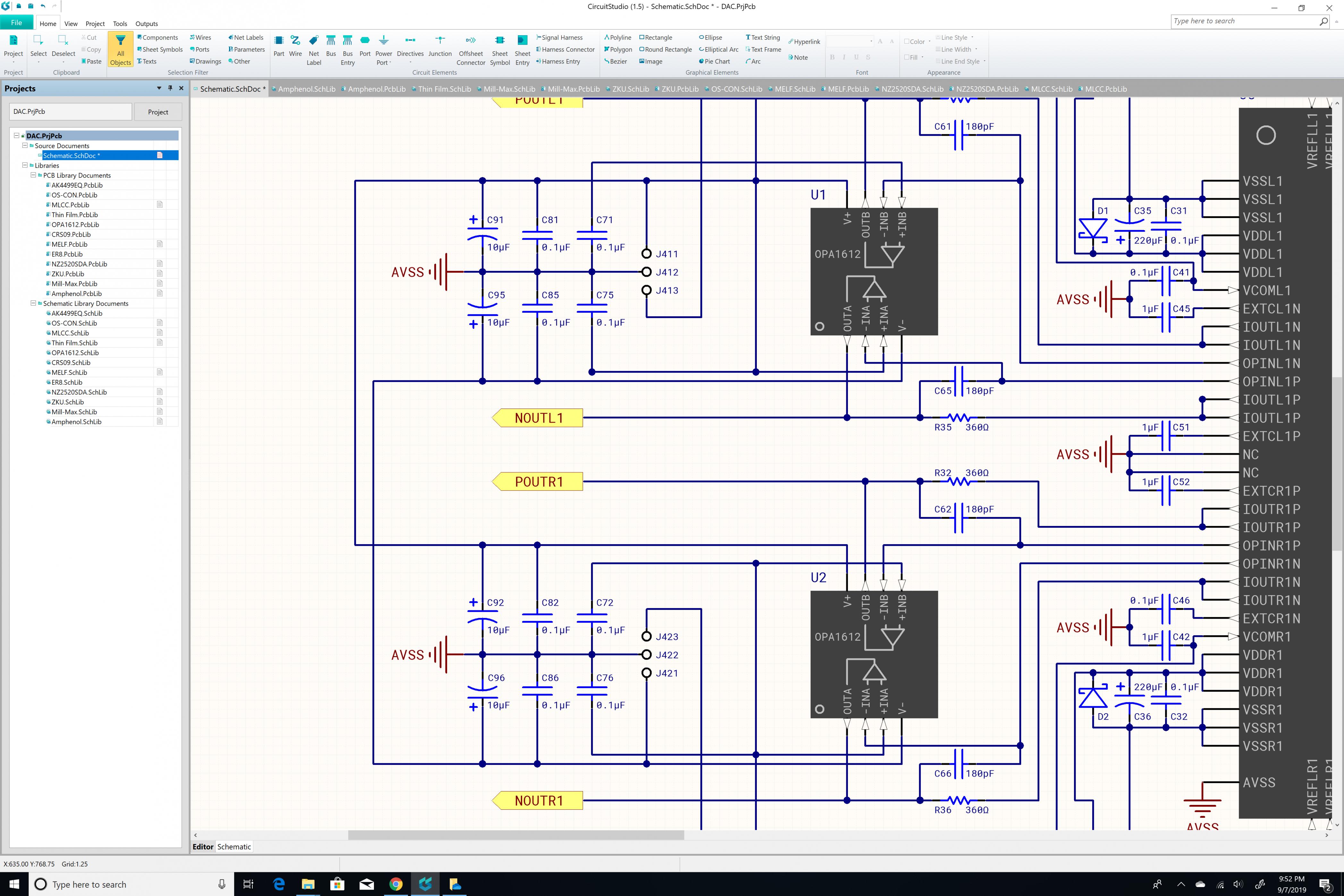The width and height of the screenshot is (1344, 896).
Task: Open the Projects panel options dropdown
Action: [x=159, y=88]
